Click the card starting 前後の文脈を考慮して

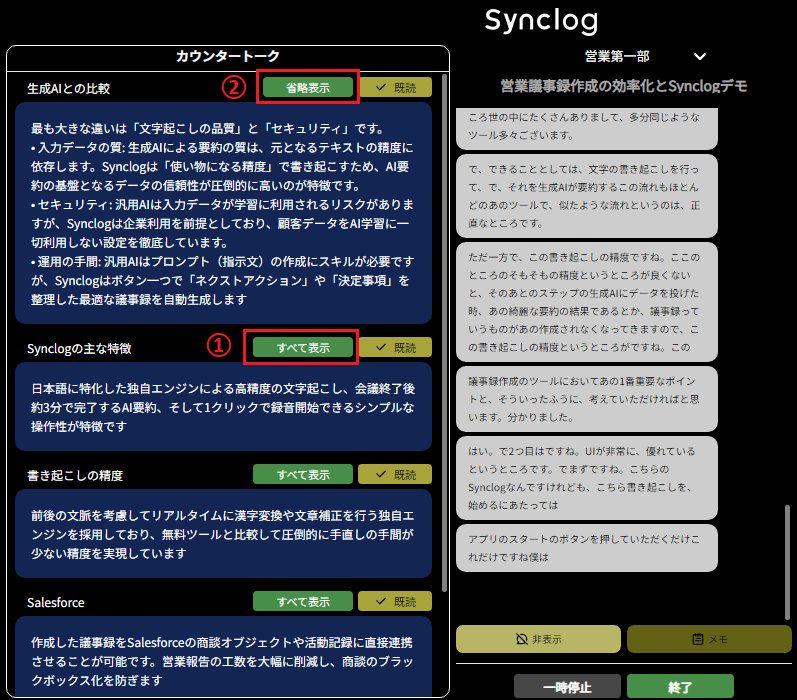223,534
